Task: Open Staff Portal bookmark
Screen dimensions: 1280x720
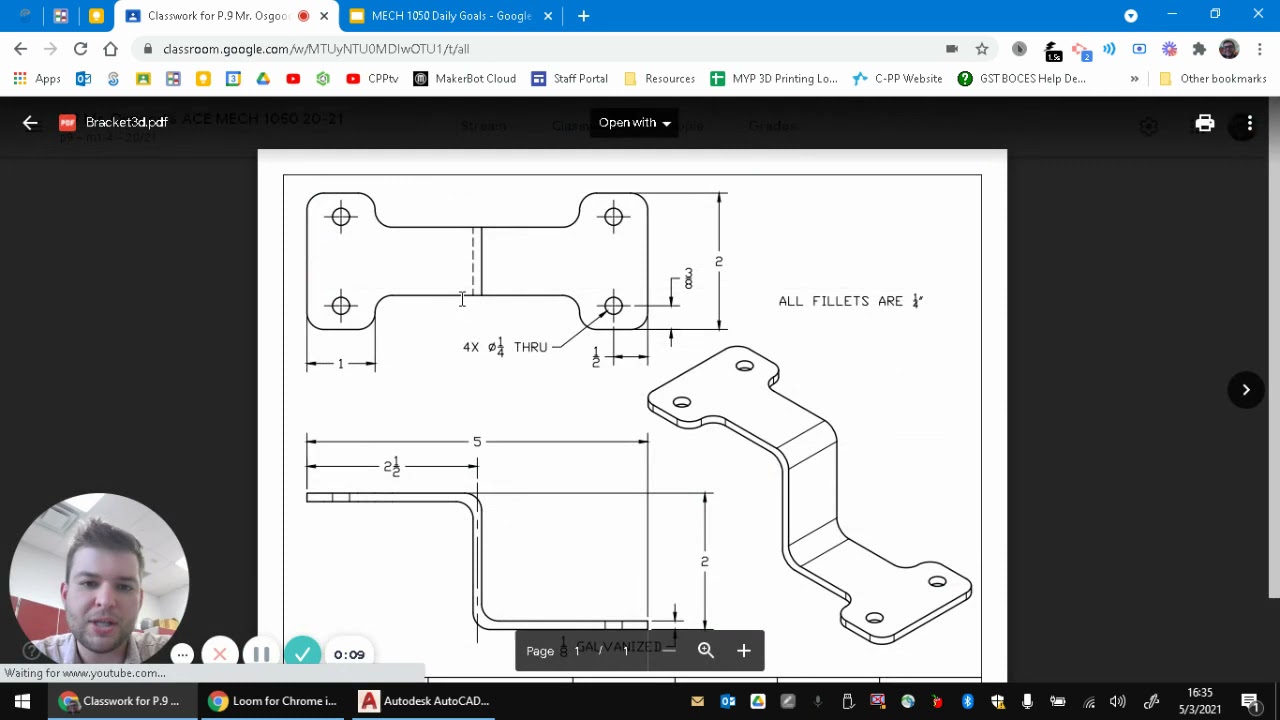Action: coord(569,78)
